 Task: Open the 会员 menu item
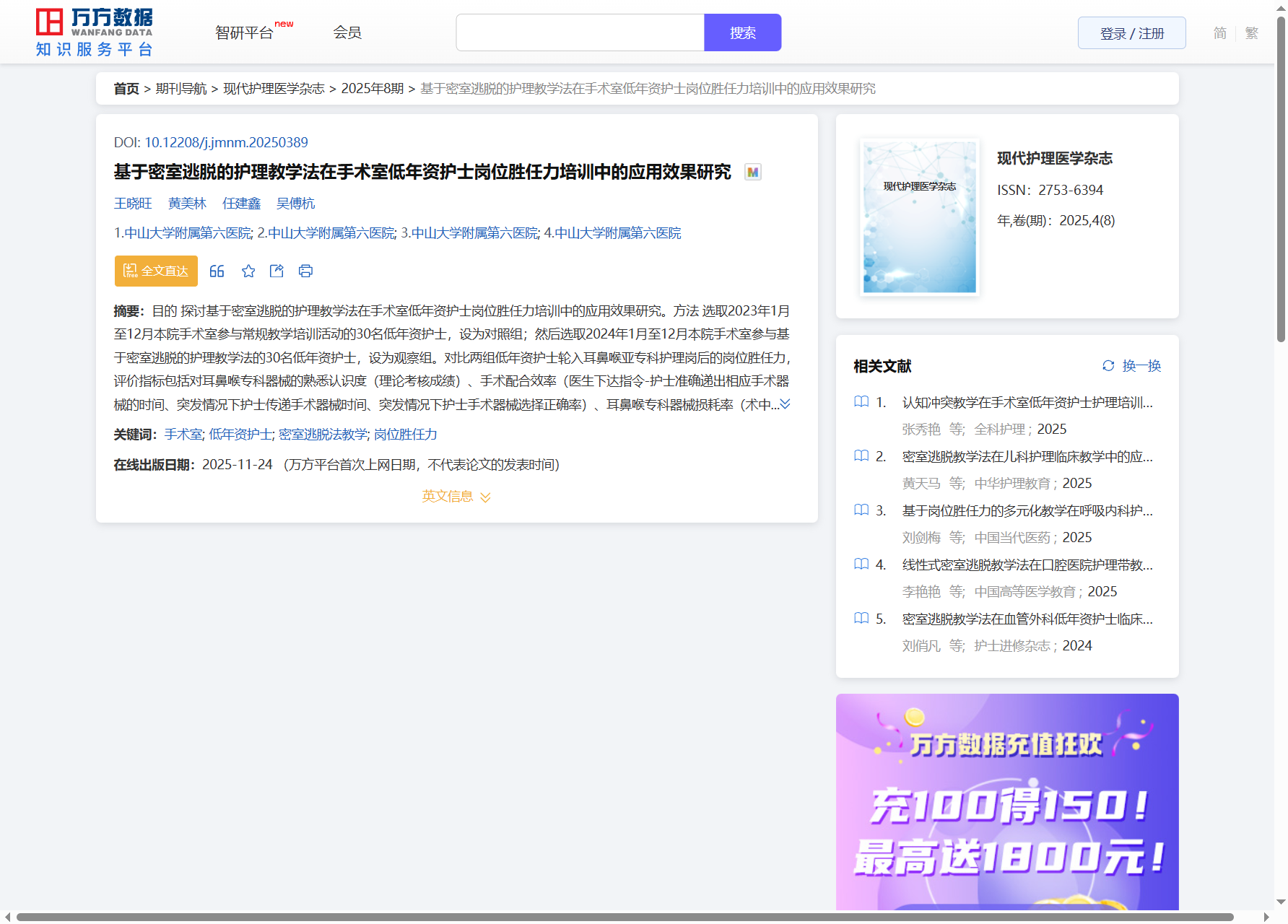point(347,32)
